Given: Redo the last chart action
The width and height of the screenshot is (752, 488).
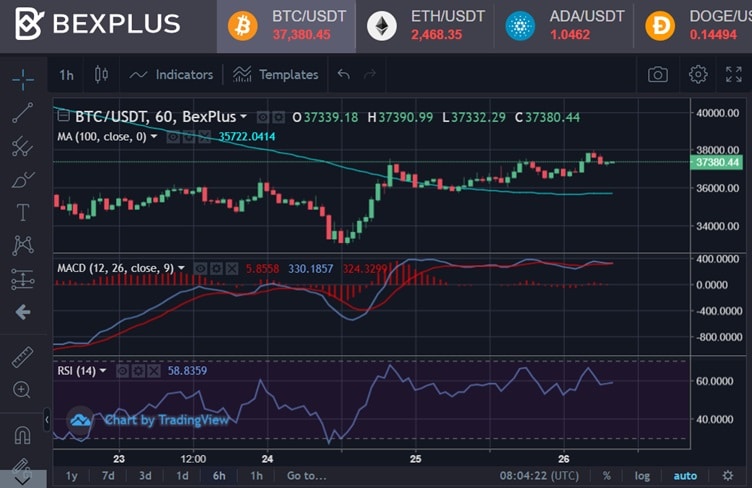Looking at the screenshot, I should click(370, 74).
